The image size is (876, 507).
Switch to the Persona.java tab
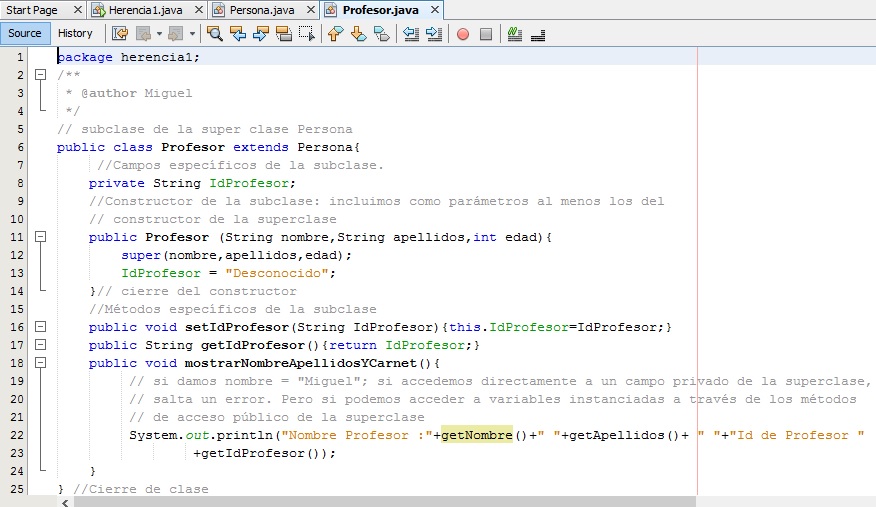tap(262, 10)
